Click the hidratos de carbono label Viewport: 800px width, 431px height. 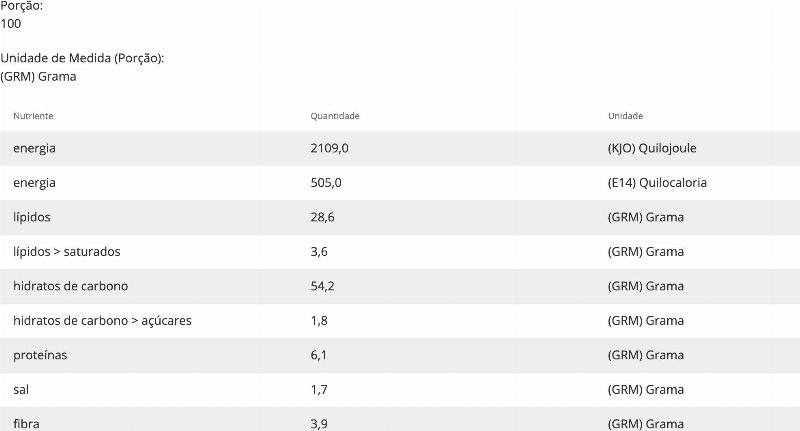click(x=70, y=286)
